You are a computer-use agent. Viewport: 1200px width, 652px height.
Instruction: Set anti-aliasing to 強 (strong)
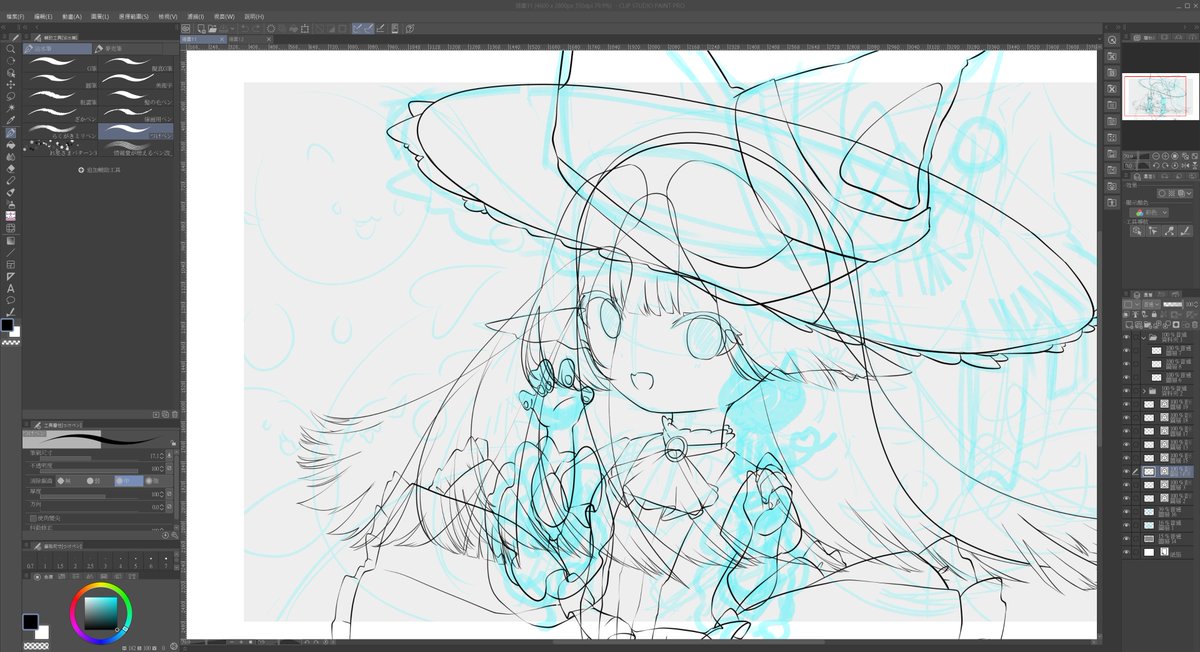(x=153, y=481)
